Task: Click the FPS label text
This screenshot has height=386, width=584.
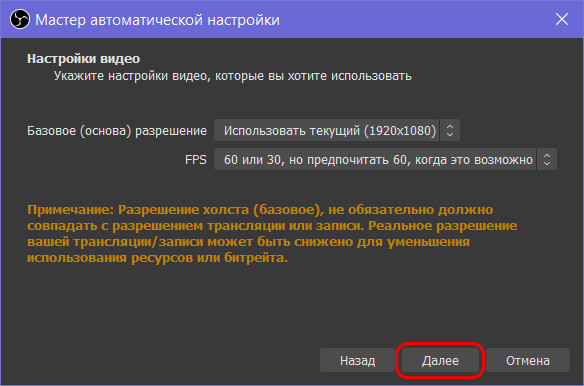Action: click(x=196, y=160)
